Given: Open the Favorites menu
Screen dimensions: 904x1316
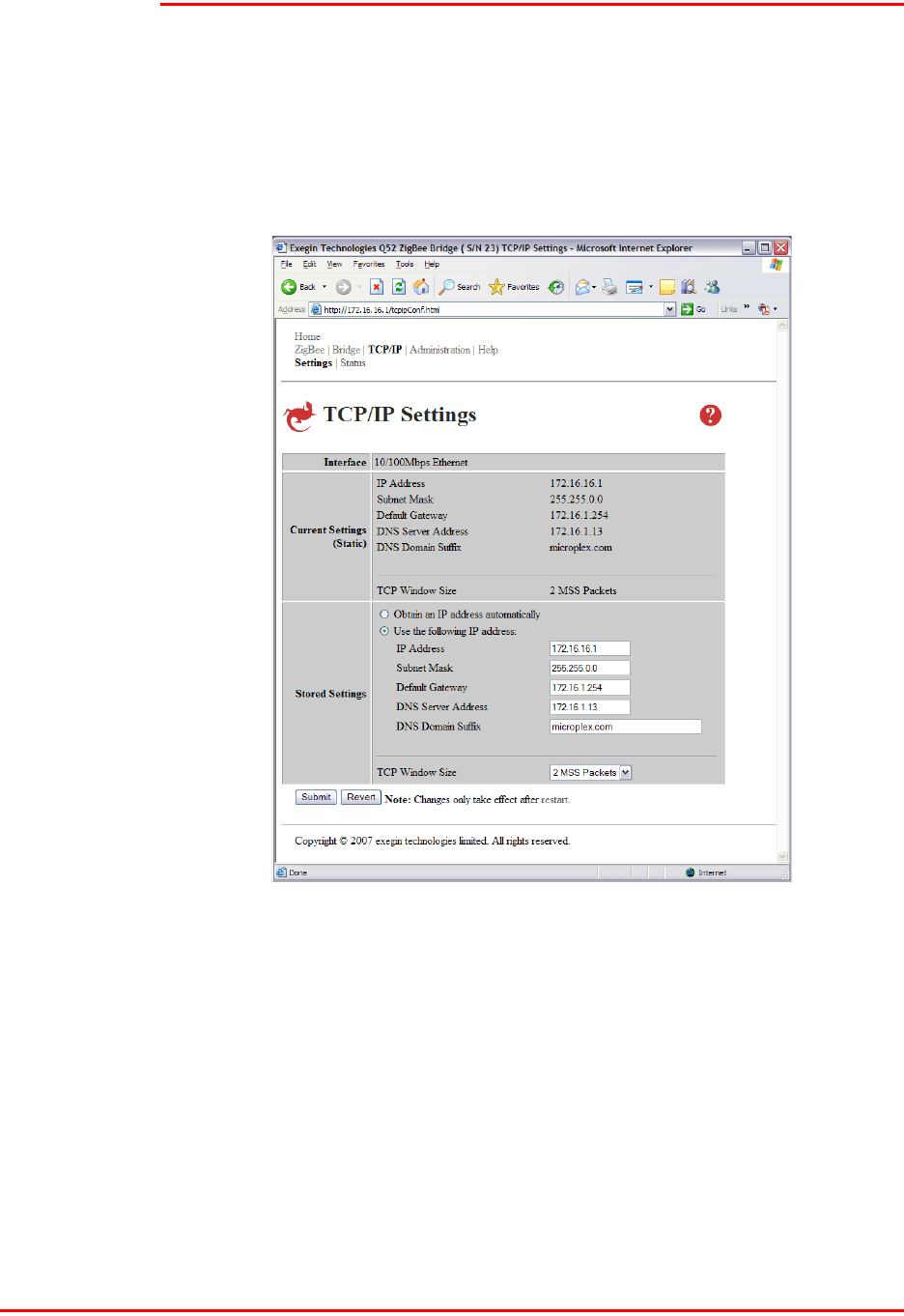Looking at the screenshot, I should 369,264.
